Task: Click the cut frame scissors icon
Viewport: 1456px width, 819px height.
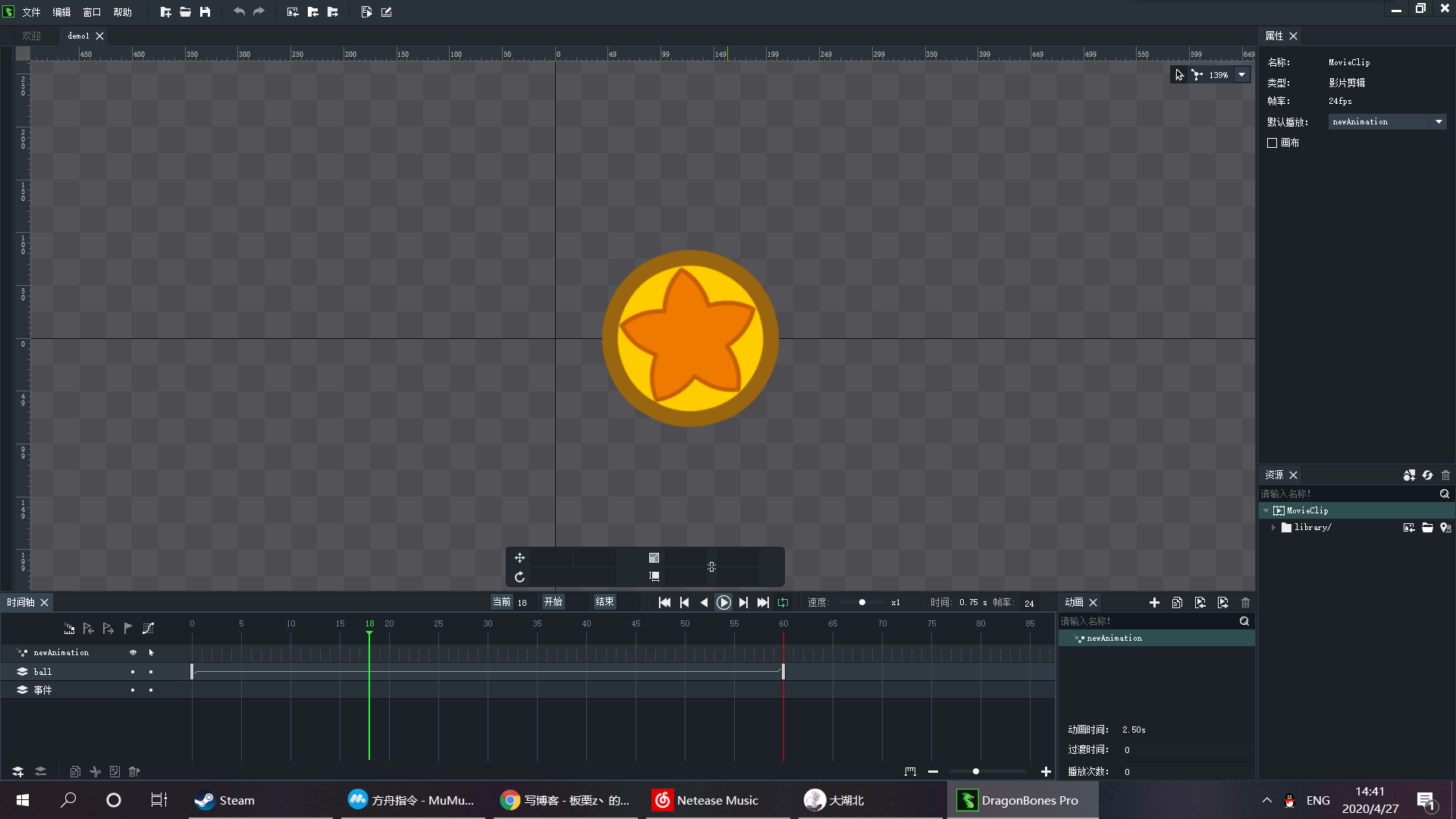Action: (x=95, y=771)
